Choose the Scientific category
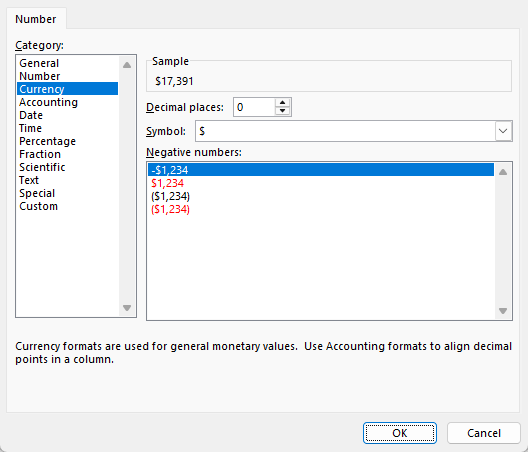This screenshot has height=452, width=528. click(67, 167)
